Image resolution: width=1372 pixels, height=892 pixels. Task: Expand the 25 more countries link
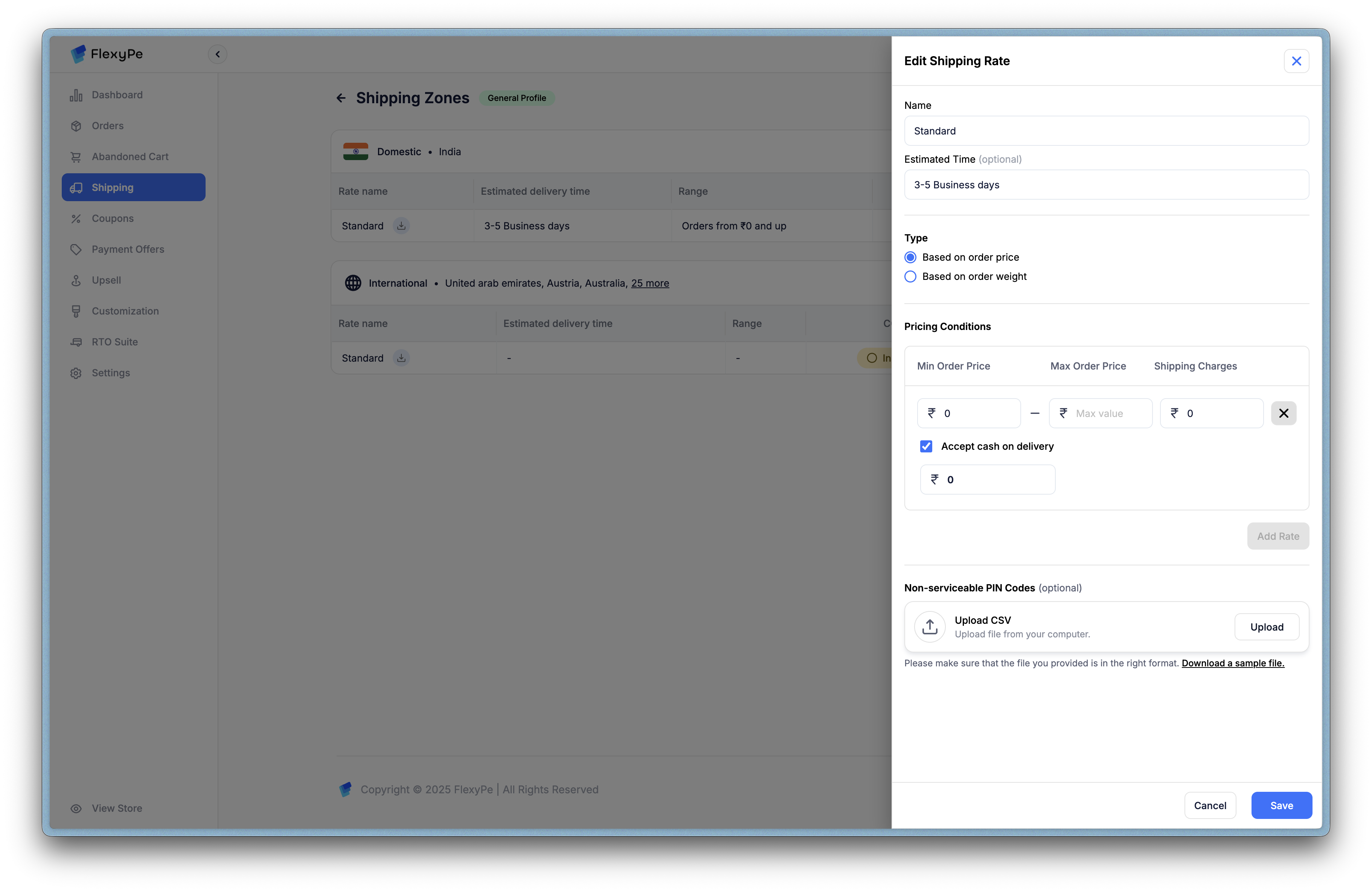point(650,283)
